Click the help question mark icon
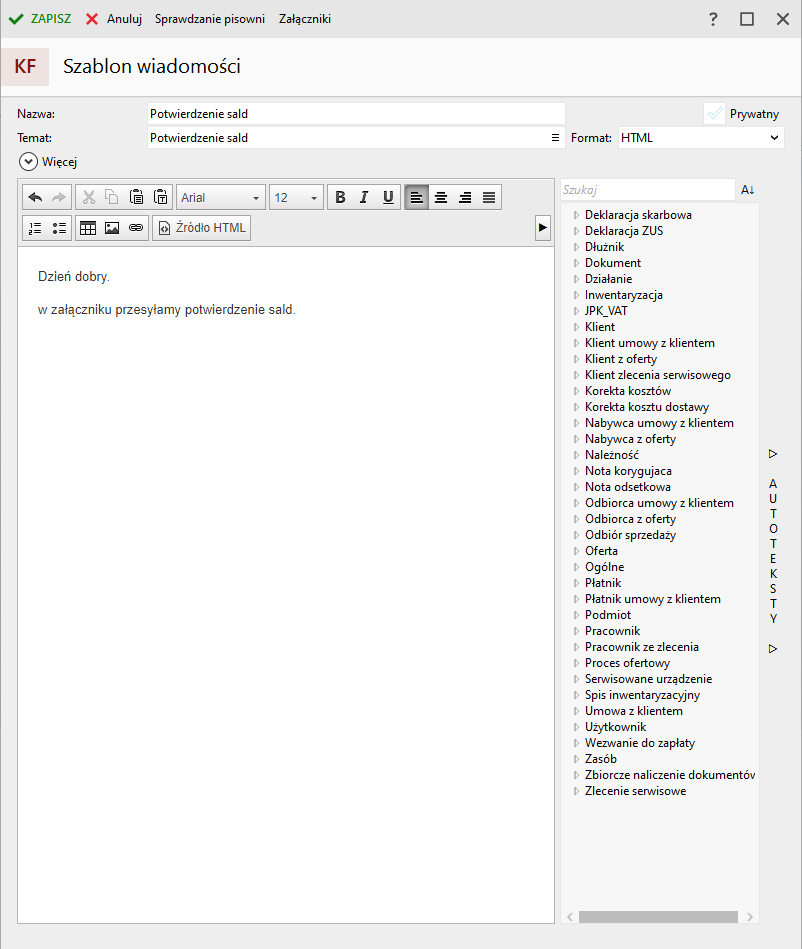This screenshot has height=949, width=802. click(x=713, y=19)
